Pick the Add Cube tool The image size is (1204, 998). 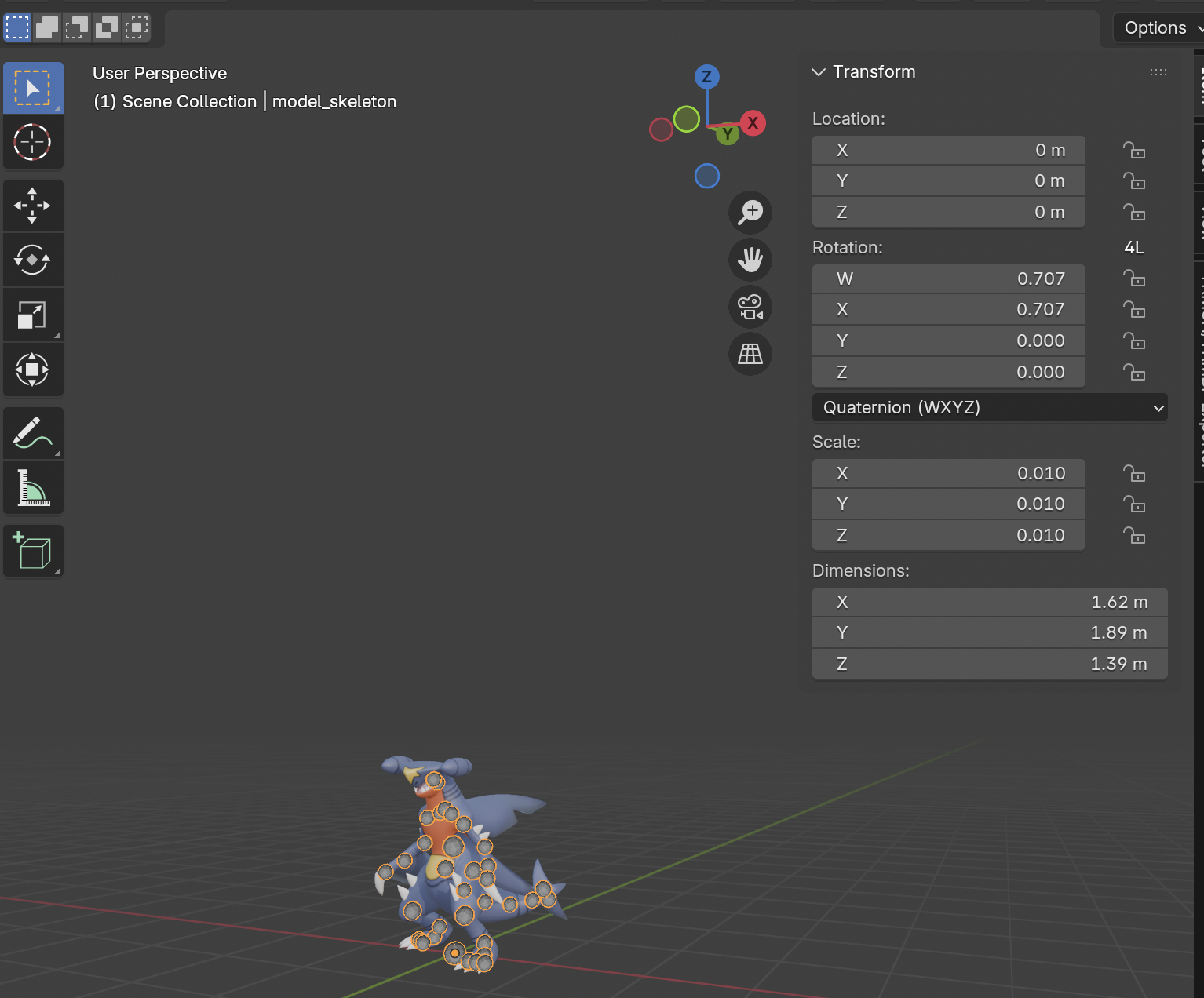point(33,551)
